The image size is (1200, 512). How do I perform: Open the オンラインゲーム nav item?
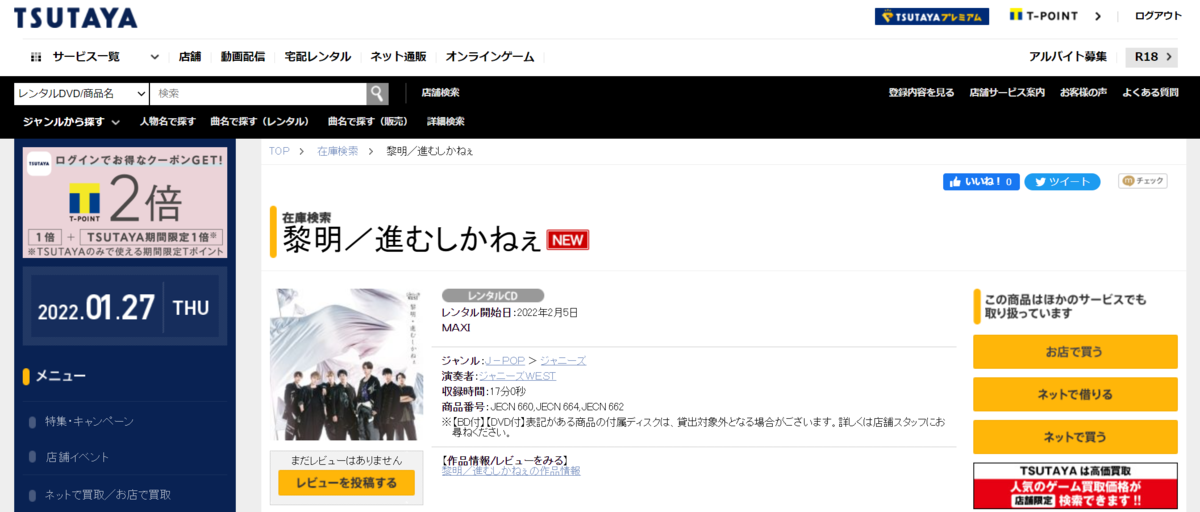point(490,57)
